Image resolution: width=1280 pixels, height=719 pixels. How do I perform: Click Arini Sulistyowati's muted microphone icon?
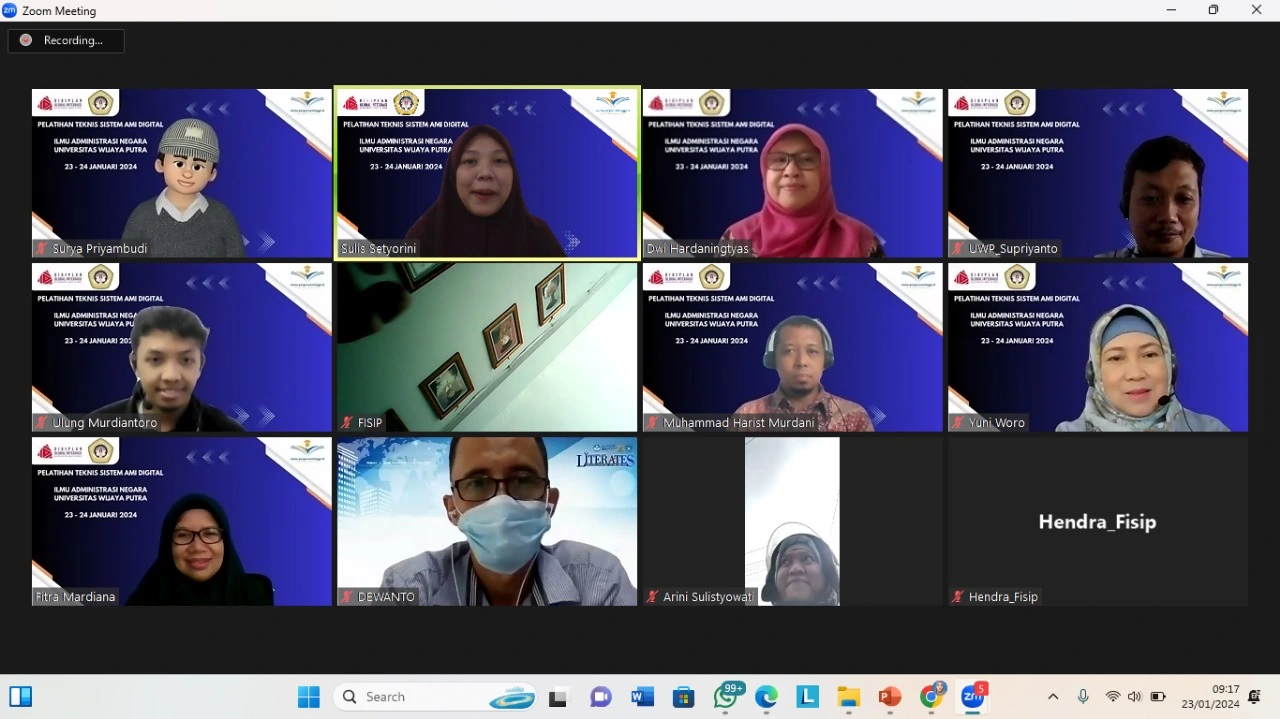pyautogui.click(x=653, y=596)
